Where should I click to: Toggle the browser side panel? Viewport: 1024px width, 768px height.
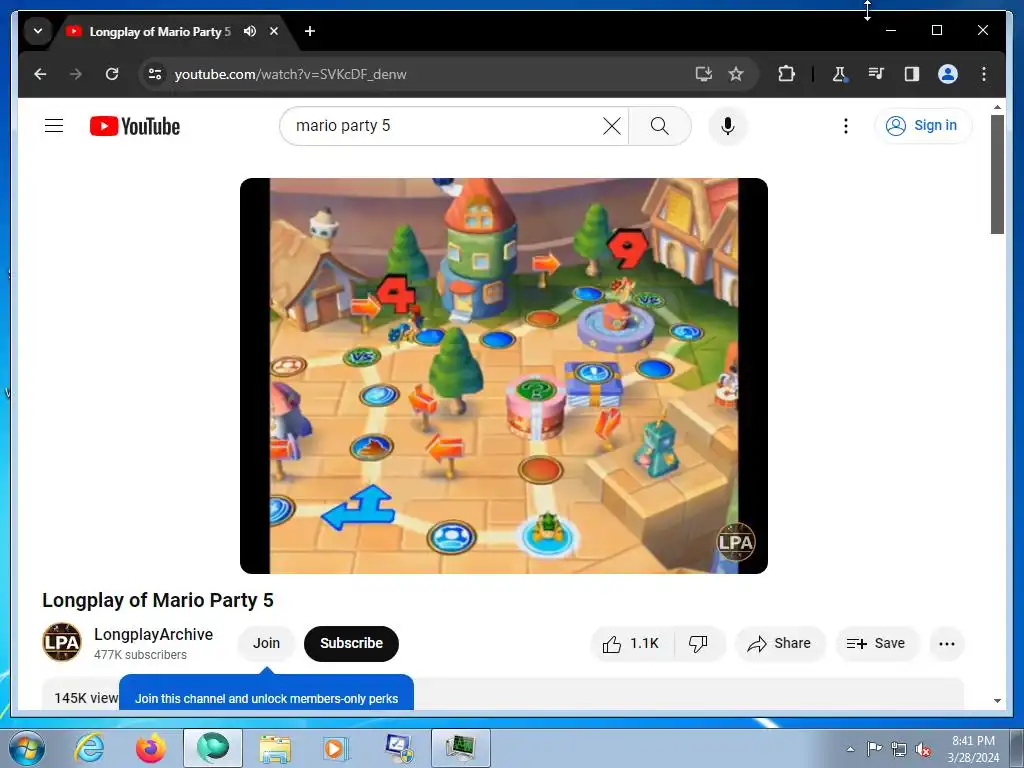click(x=912, y=74)
